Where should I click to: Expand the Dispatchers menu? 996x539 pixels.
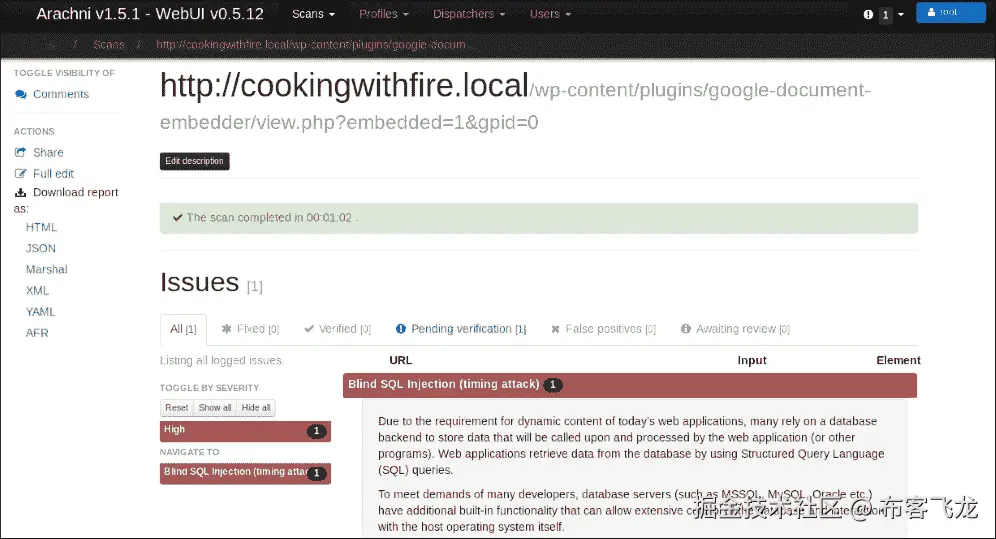pyautogui.click(x=469, y=14)
